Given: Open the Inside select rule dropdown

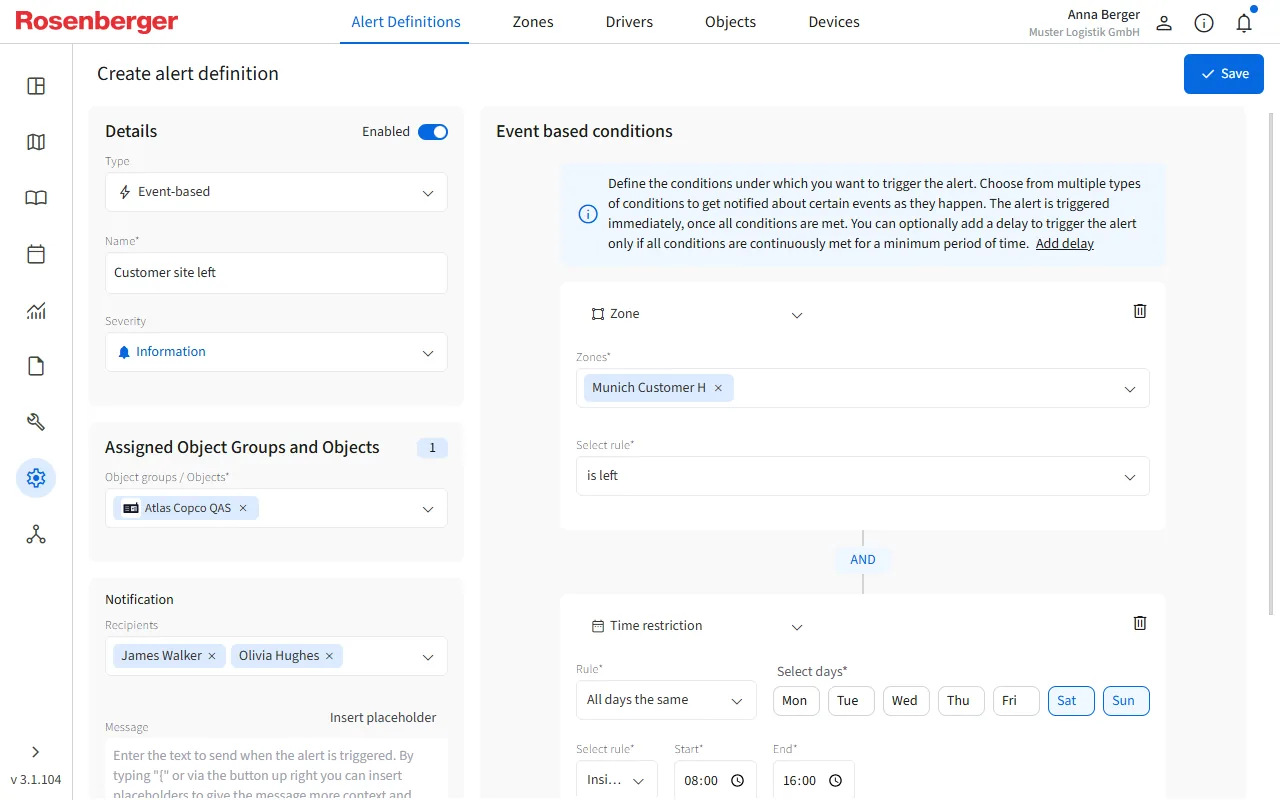Looking at the screenshot, I should tap(617, 780).
